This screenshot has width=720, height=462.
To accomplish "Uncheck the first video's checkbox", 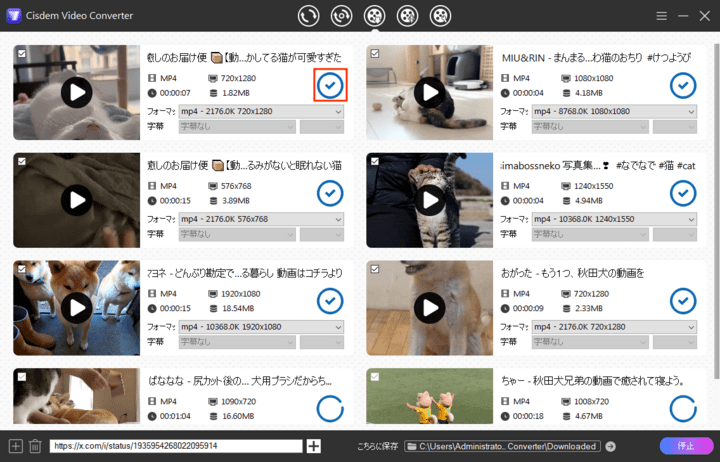I will tap(22, 52).
